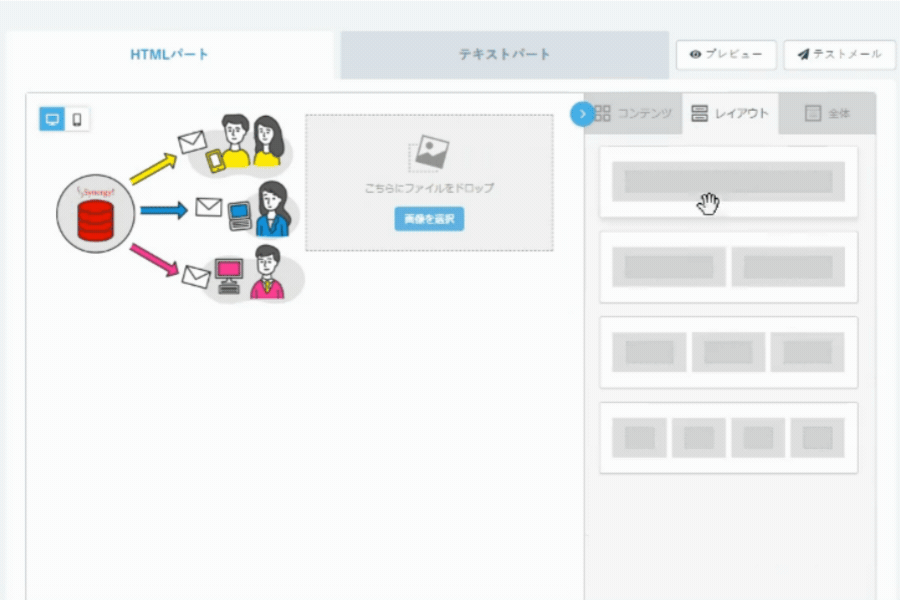Pick the three-column layout block
This screenshot has height=600, width=900.
pyautogui.click(x=728, y=352)
